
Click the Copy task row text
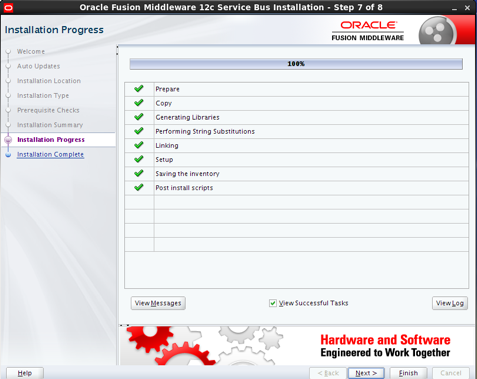[x=163, y=103]
